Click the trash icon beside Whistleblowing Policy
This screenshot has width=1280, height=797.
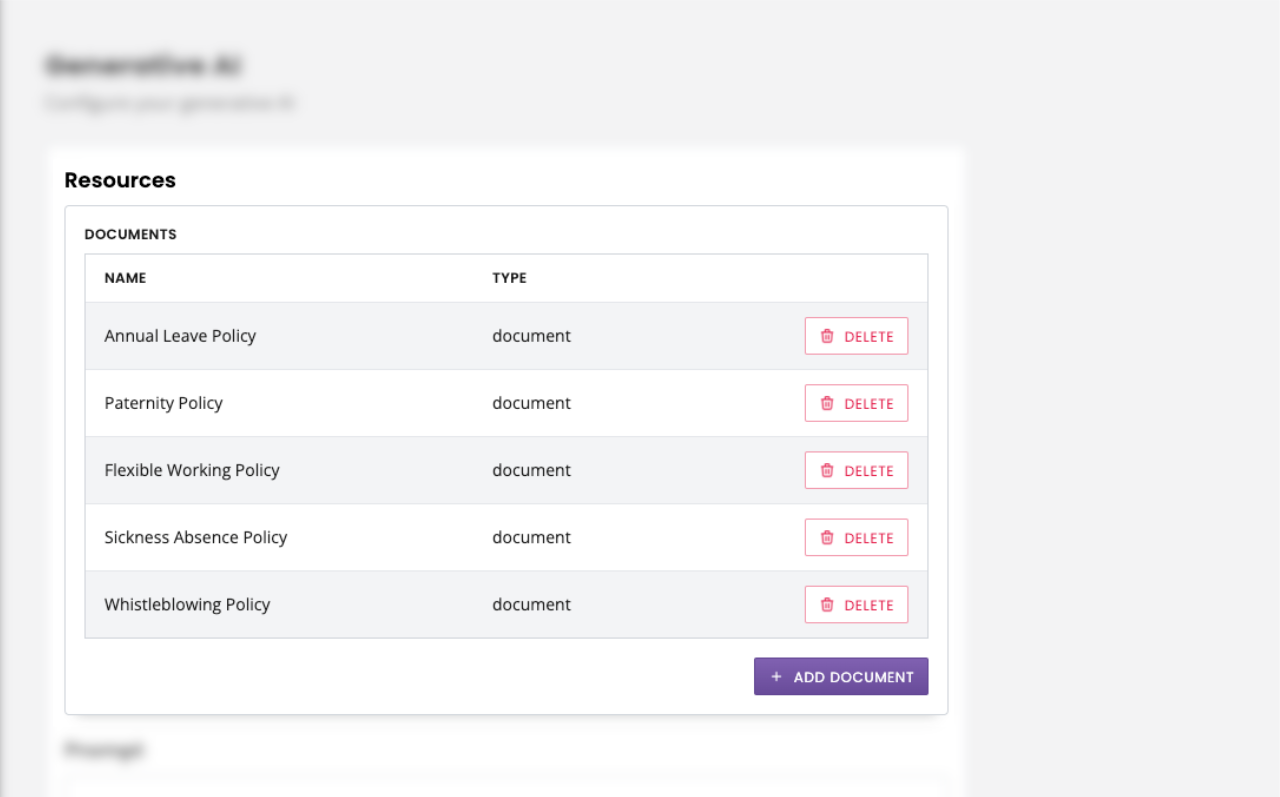827,604
